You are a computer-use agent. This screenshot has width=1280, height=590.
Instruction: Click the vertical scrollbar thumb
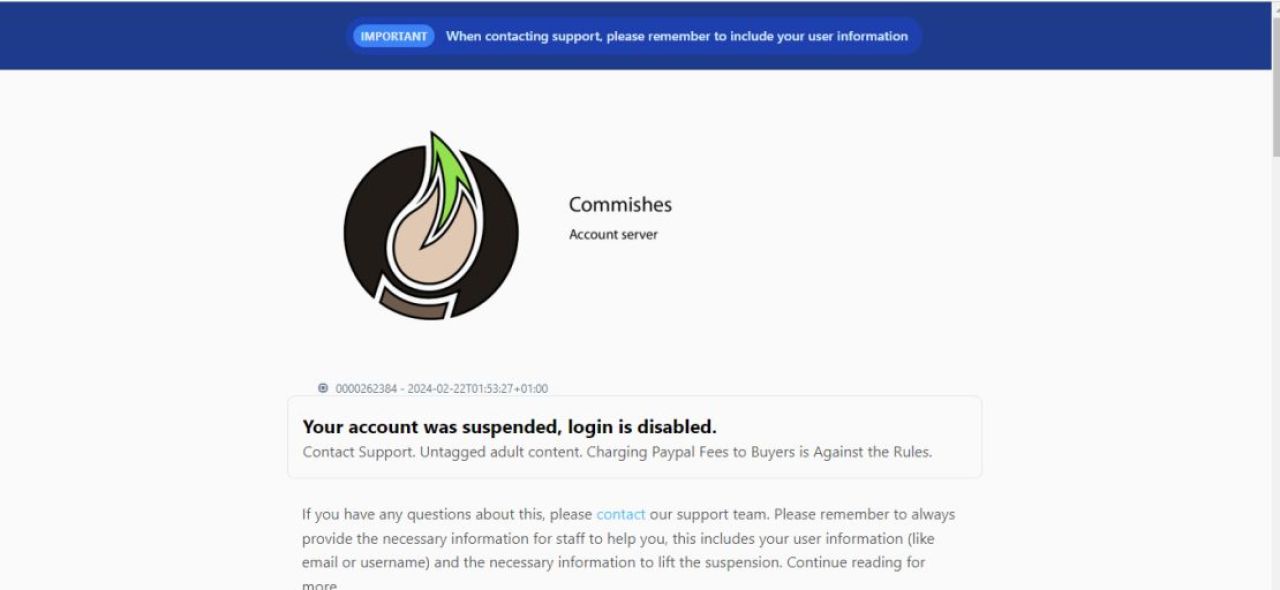pyautogui.click(x=1276, y=85)
